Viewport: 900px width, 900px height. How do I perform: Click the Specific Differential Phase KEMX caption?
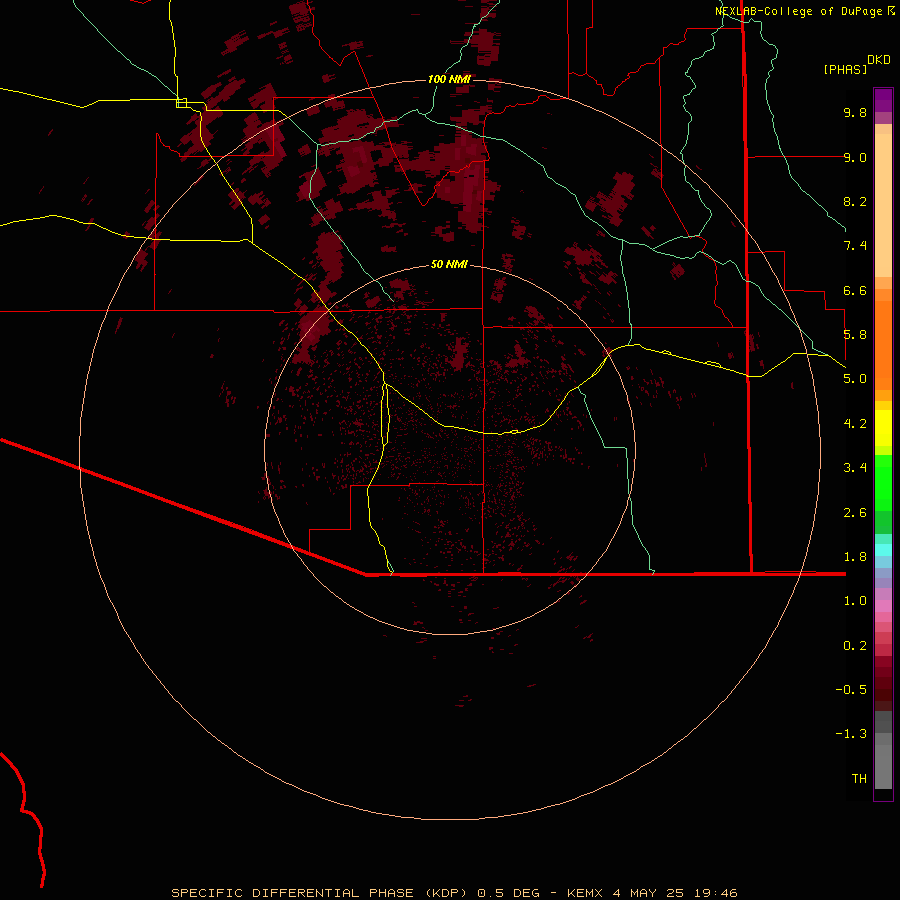(x=454, y=893)
